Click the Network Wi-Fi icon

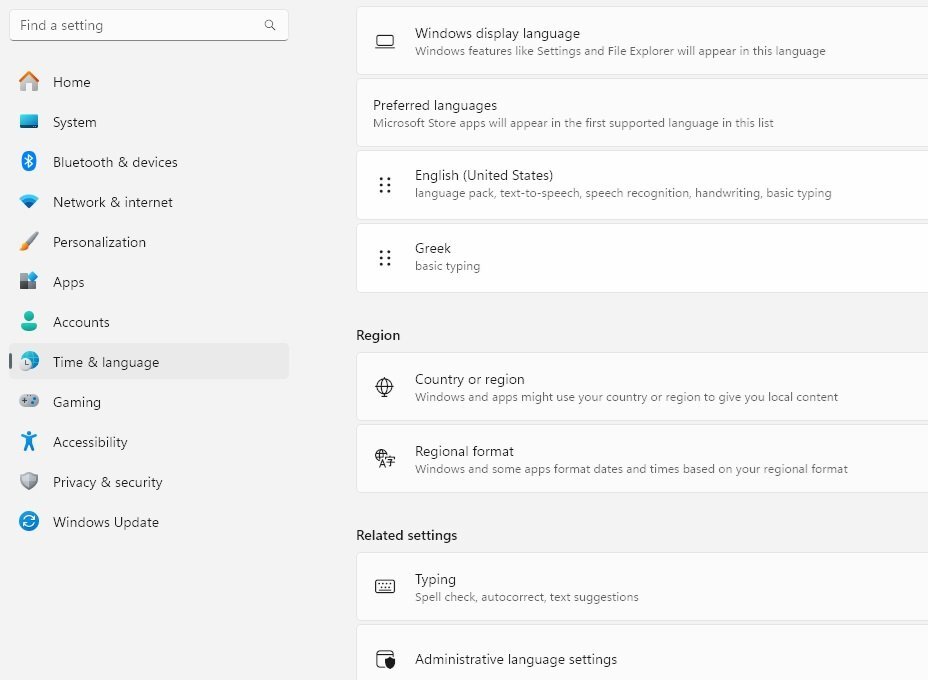click(28, 202)
